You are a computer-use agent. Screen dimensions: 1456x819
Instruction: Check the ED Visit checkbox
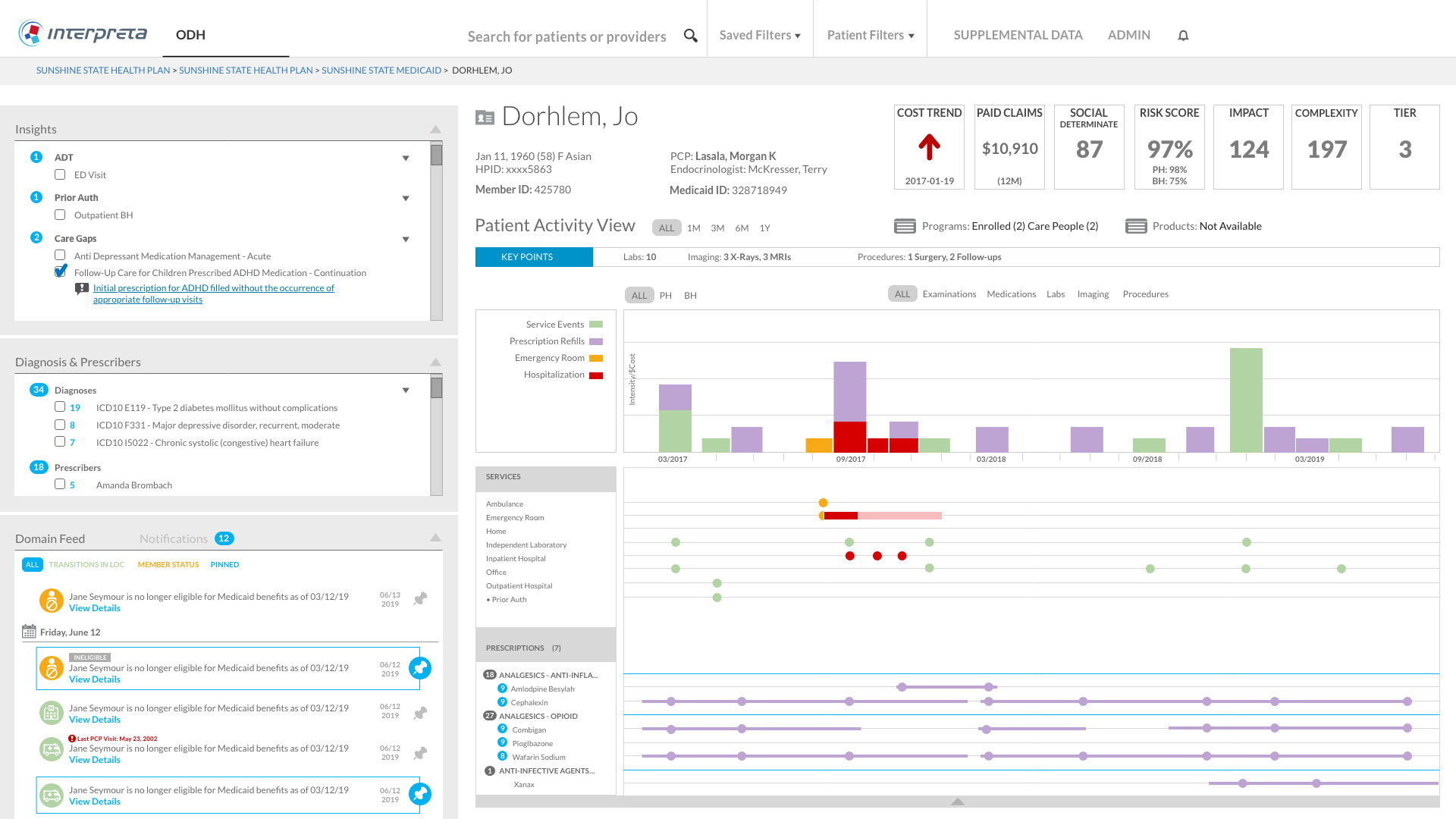click(60, 174)
